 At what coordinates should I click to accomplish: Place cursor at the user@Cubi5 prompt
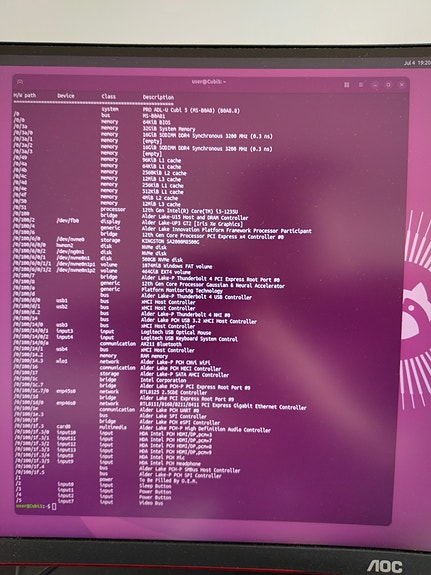[54, 506]
